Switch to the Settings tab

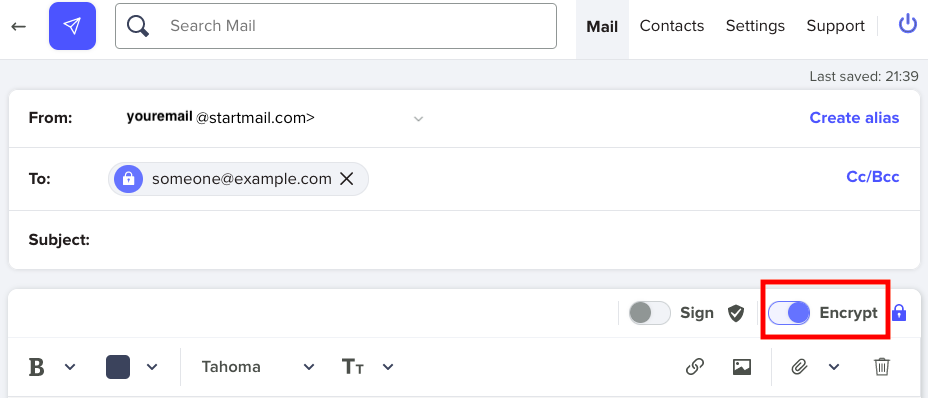tap(755, 26)
